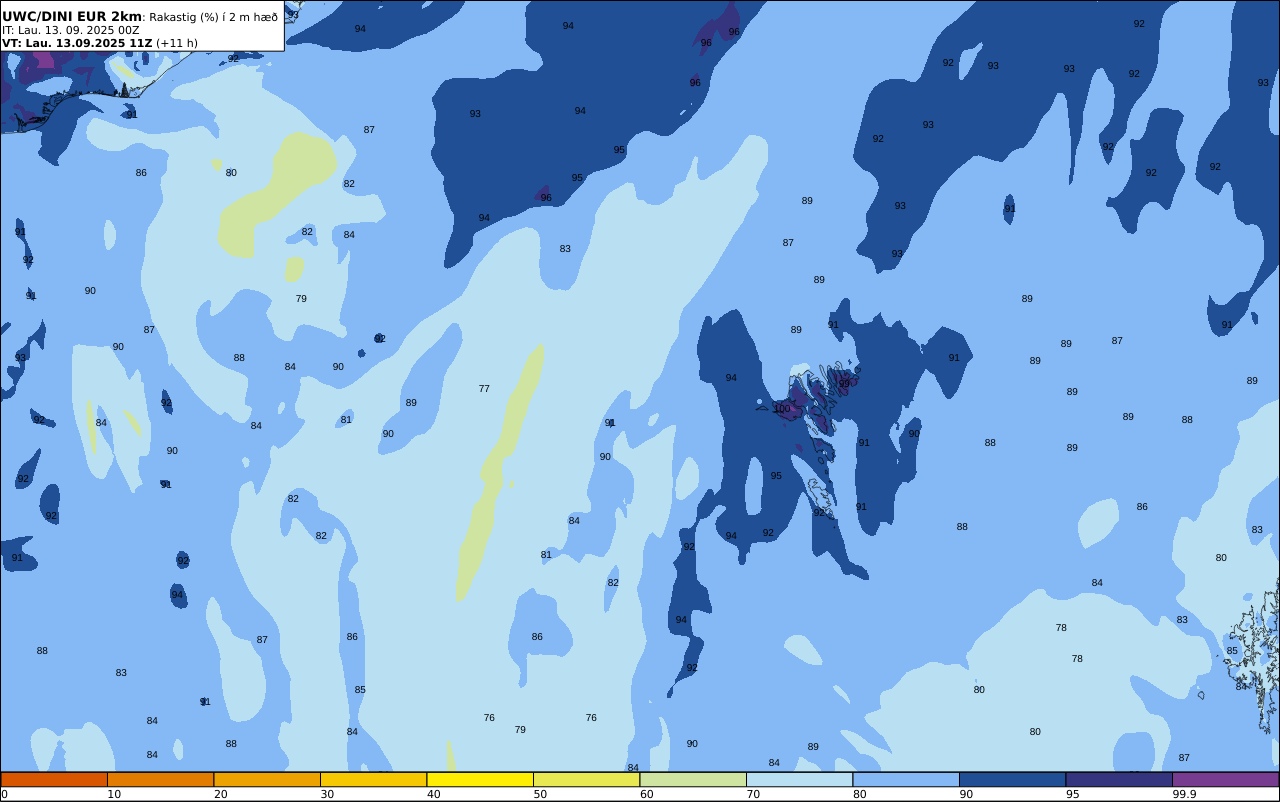Click the 0–10 dark orange legend swatch
1280x802 pixels.
coord(54,779)
